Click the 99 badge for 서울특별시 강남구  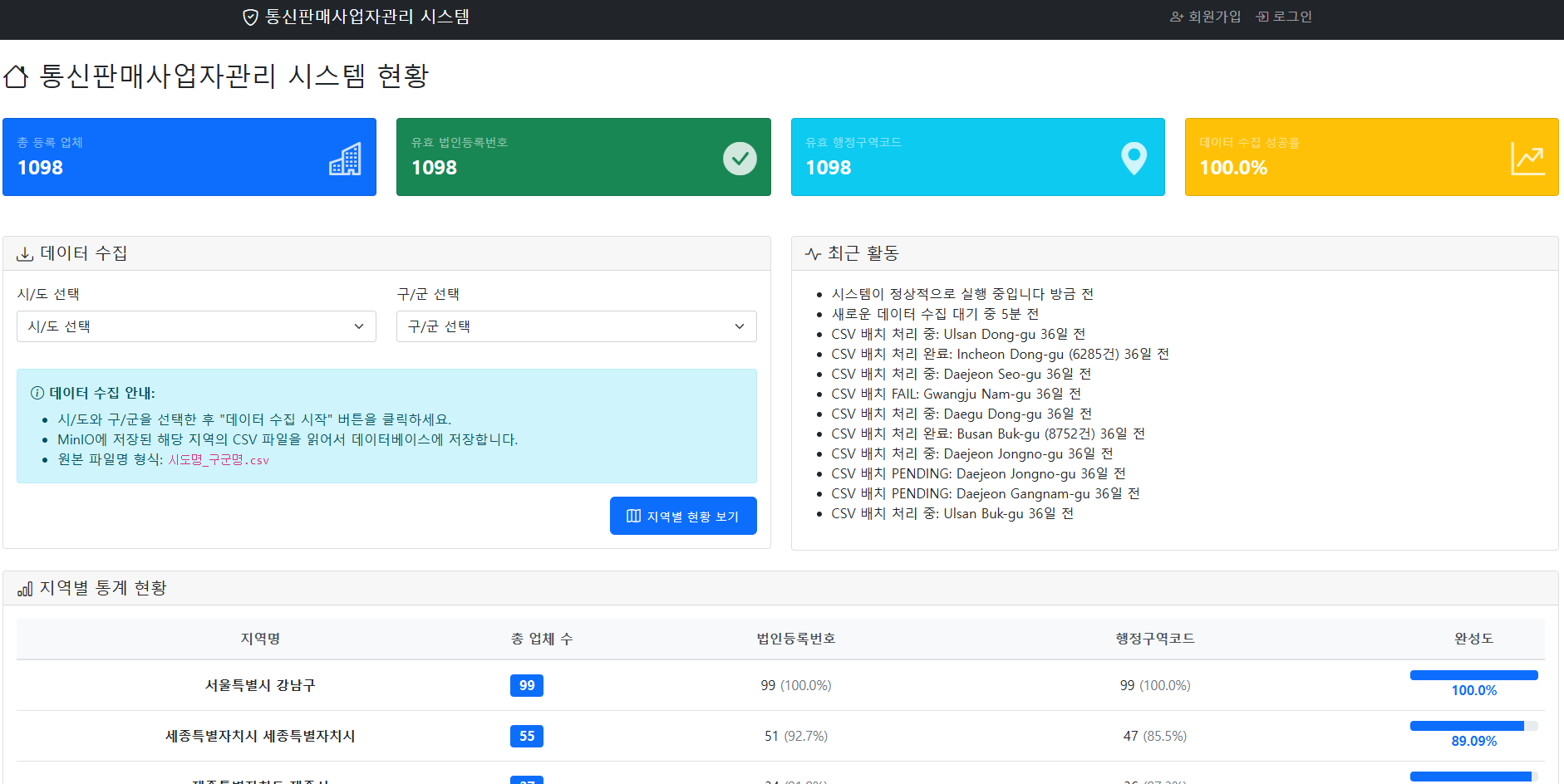click(x=526, y=685)
